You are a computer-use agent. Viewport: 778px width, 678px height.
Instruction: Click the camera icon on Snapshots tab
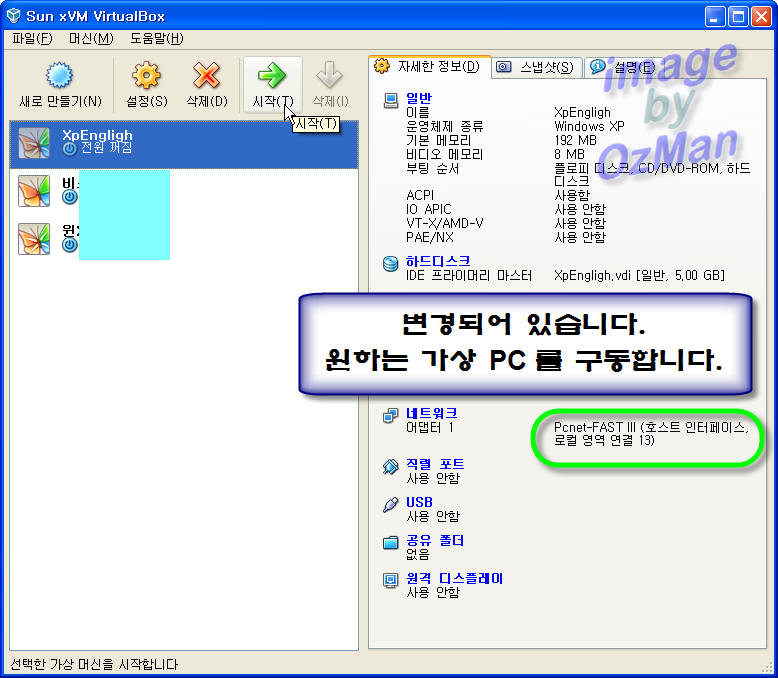(x=504, y=67)
